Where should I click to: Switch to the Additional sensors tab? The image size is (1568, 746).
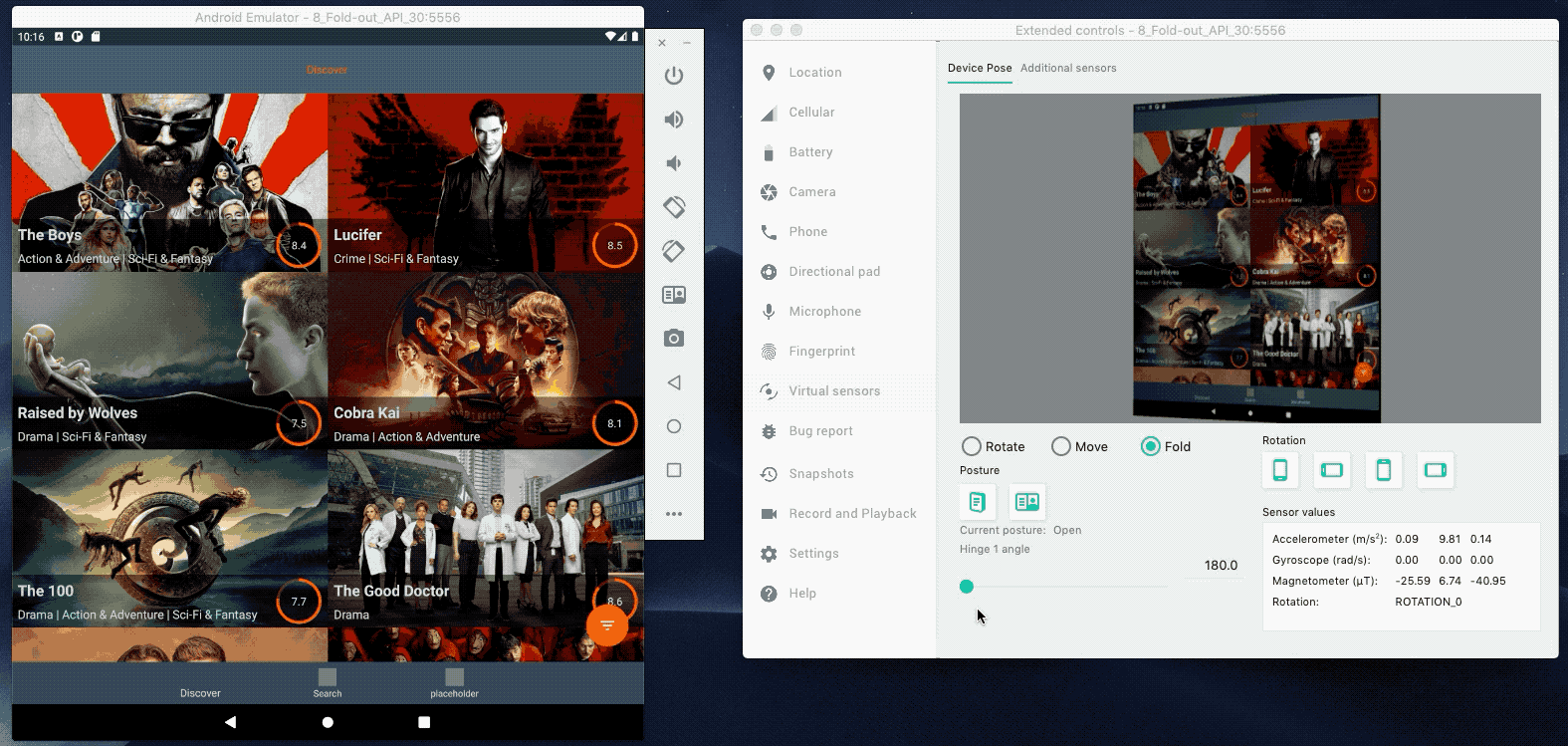click(1067, 68)
